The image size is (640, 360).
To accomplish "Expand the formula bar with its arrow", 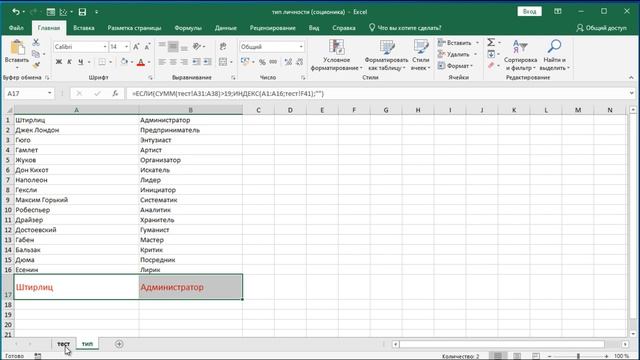I will 631,93.
